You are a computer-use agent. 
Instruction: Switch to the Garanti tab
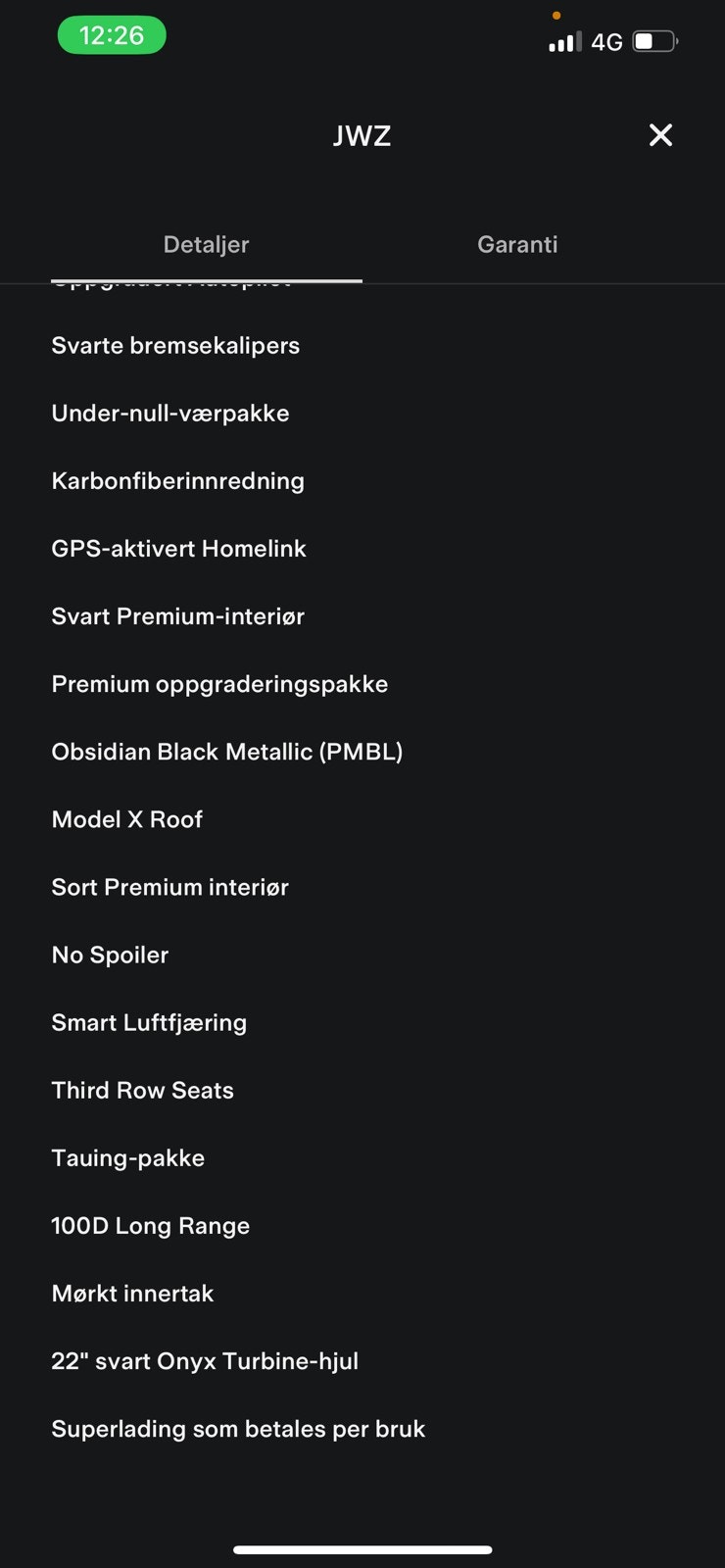[x=517, y=244]
